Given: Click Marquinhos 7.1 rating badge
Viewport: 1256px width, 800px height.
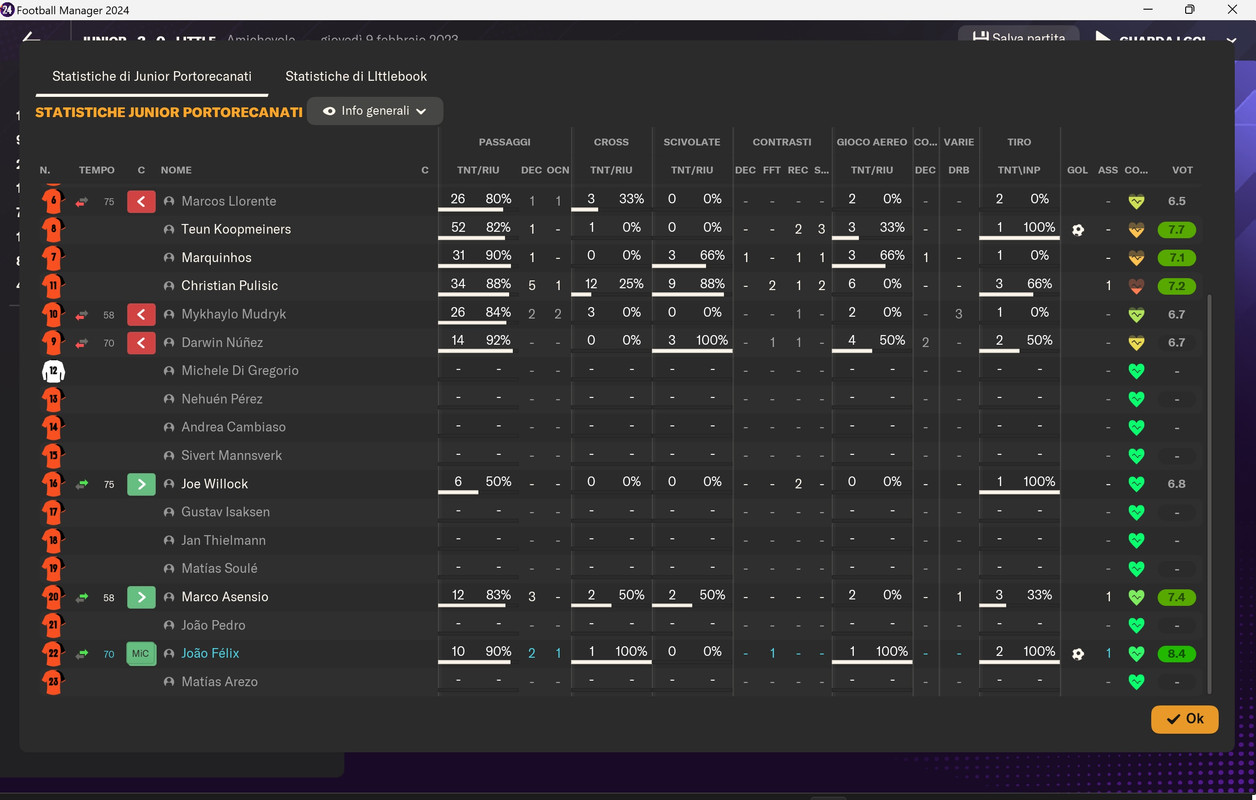Looking at the screenshot, I should pyautogui.click(x=1176, y=258).
